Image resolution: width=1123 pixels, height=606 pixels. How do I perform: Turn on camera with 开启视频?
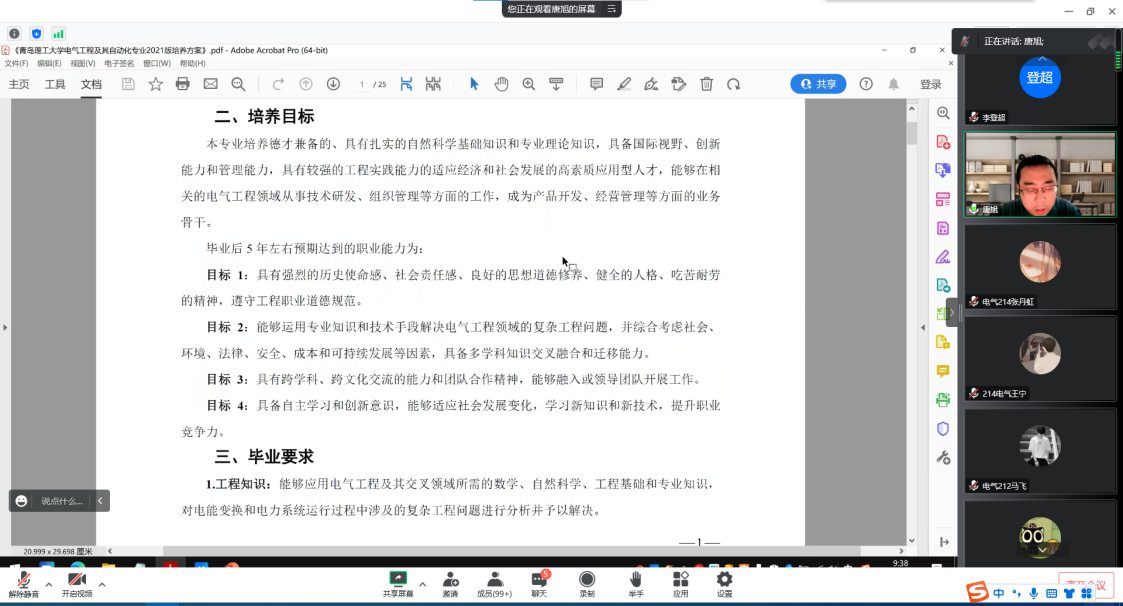76,584
